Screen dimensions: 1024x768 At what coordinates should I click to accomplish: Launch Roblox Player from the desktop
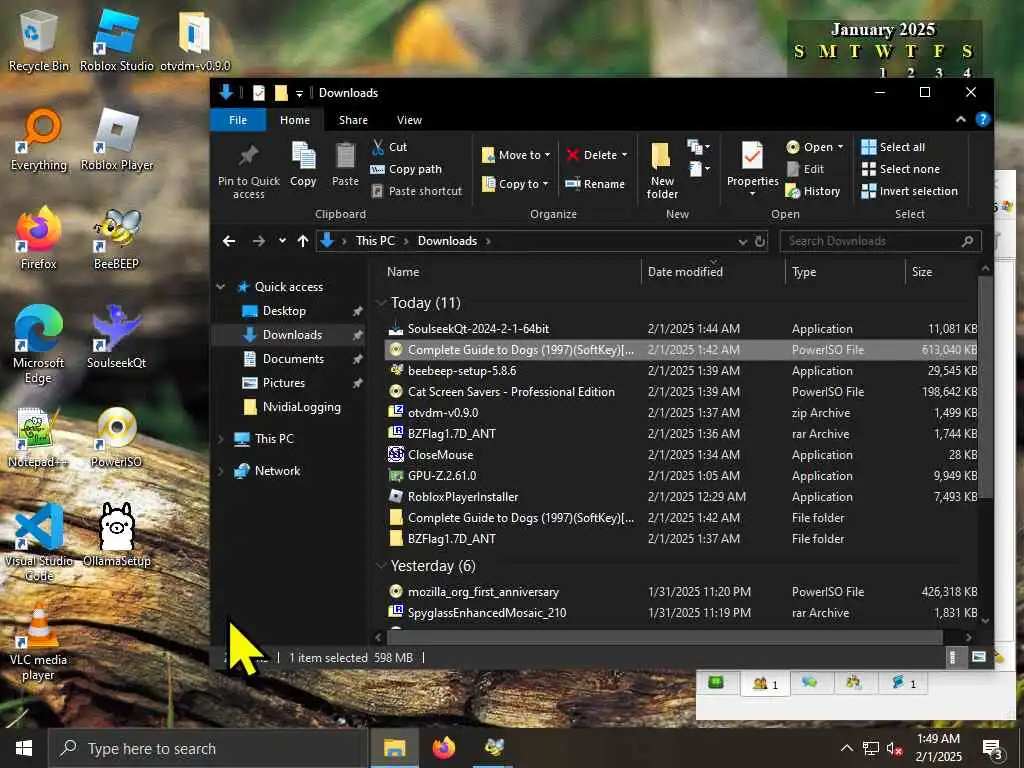[x=117, y=139]
